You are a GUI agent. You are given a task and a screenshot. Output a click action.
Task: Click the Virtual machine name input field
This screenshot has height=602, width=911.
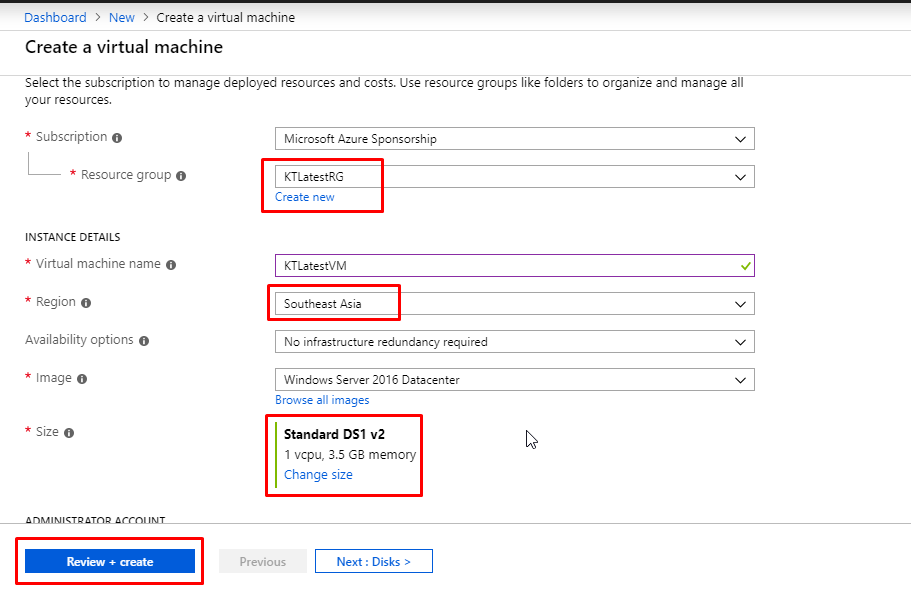[x=515, y=266]
